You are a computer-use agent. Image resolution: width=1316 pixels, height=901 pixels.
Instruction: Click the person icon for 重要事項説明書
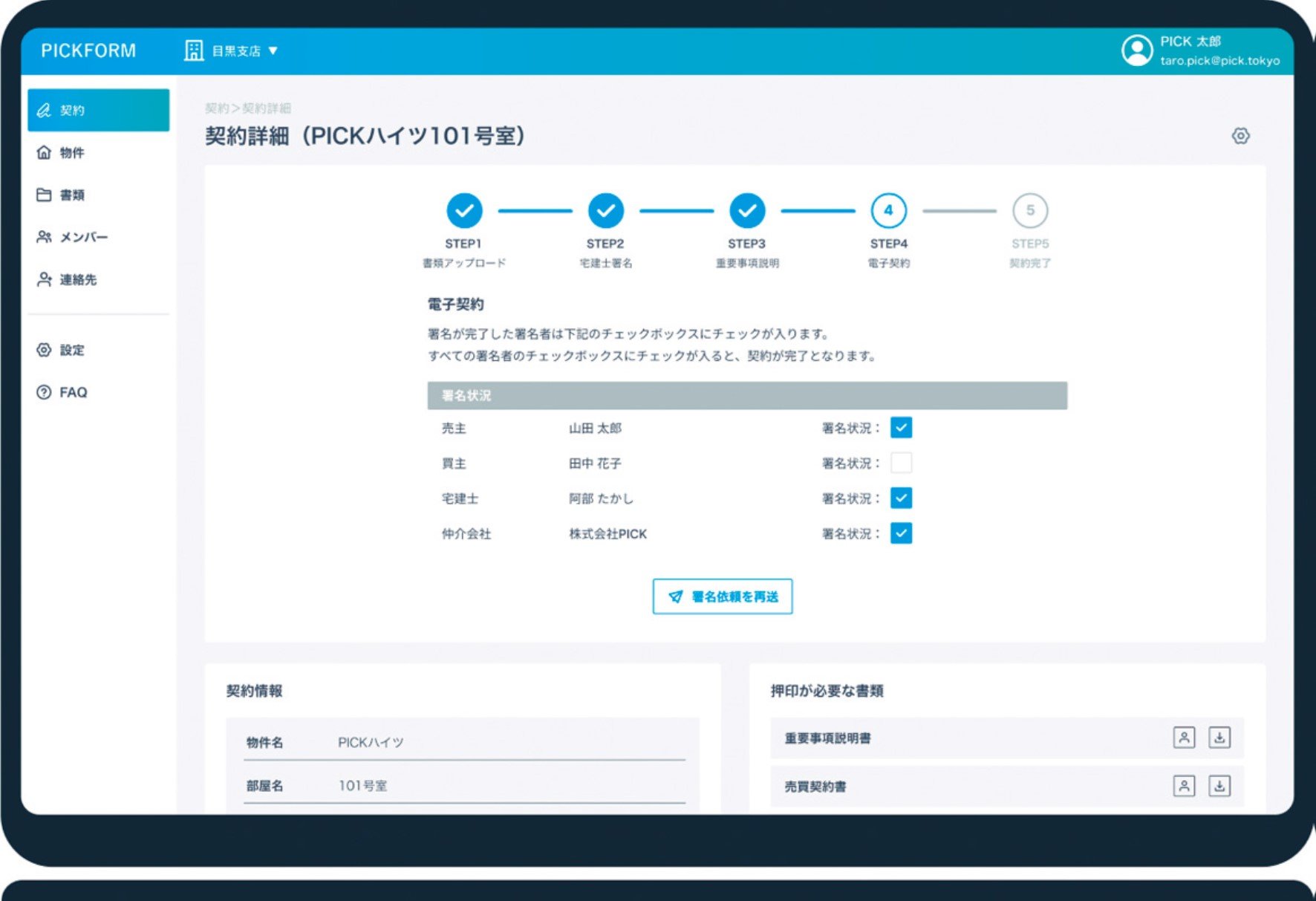[1184, 738]
